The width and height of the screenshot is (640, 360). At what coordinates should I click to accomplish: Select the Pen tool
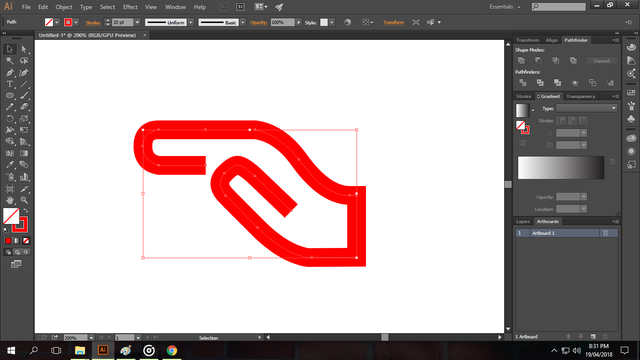pos(10,73)
